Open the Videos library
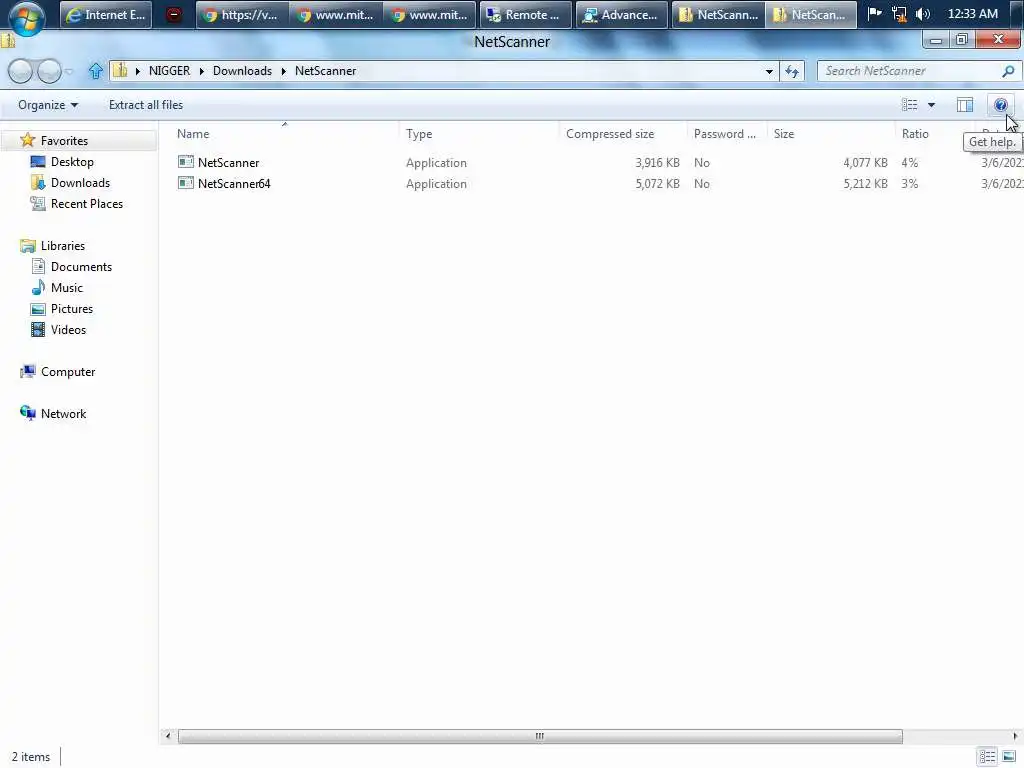The width and height of the screenshot is (1024, 768). (68, 330)
